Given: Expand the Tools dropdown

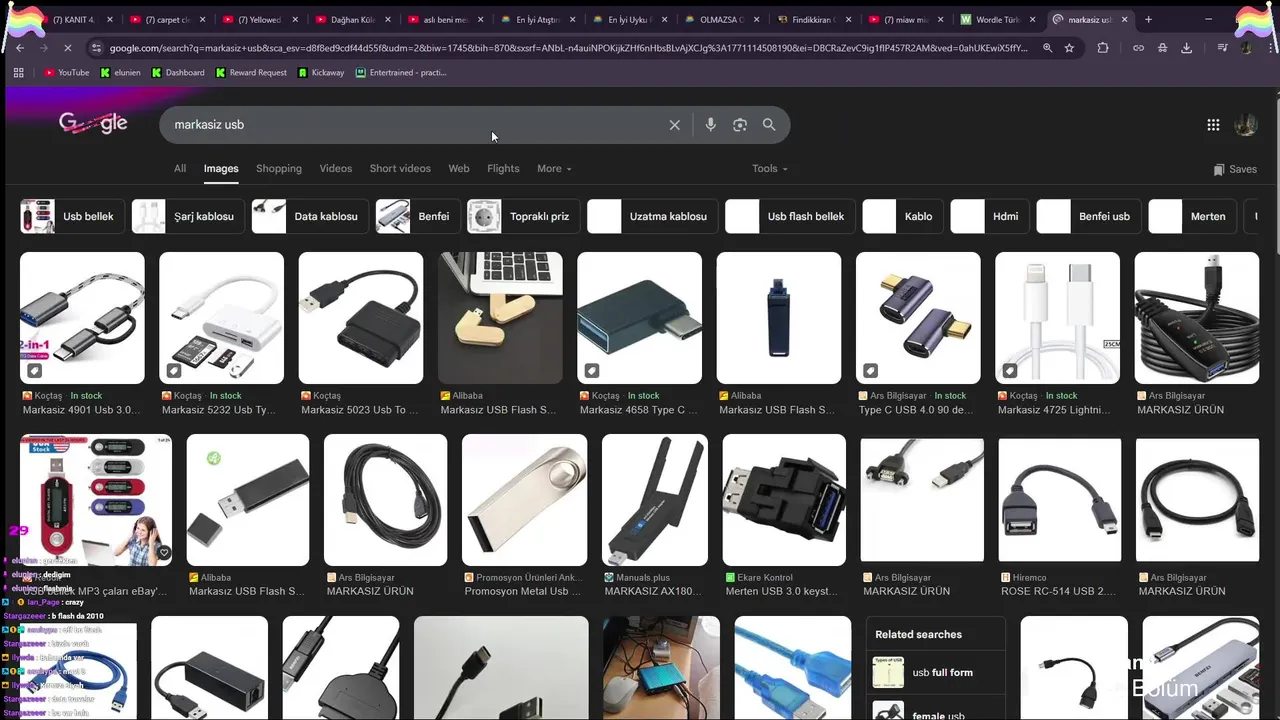Looking at the screenshot, I should coord(770,169).
